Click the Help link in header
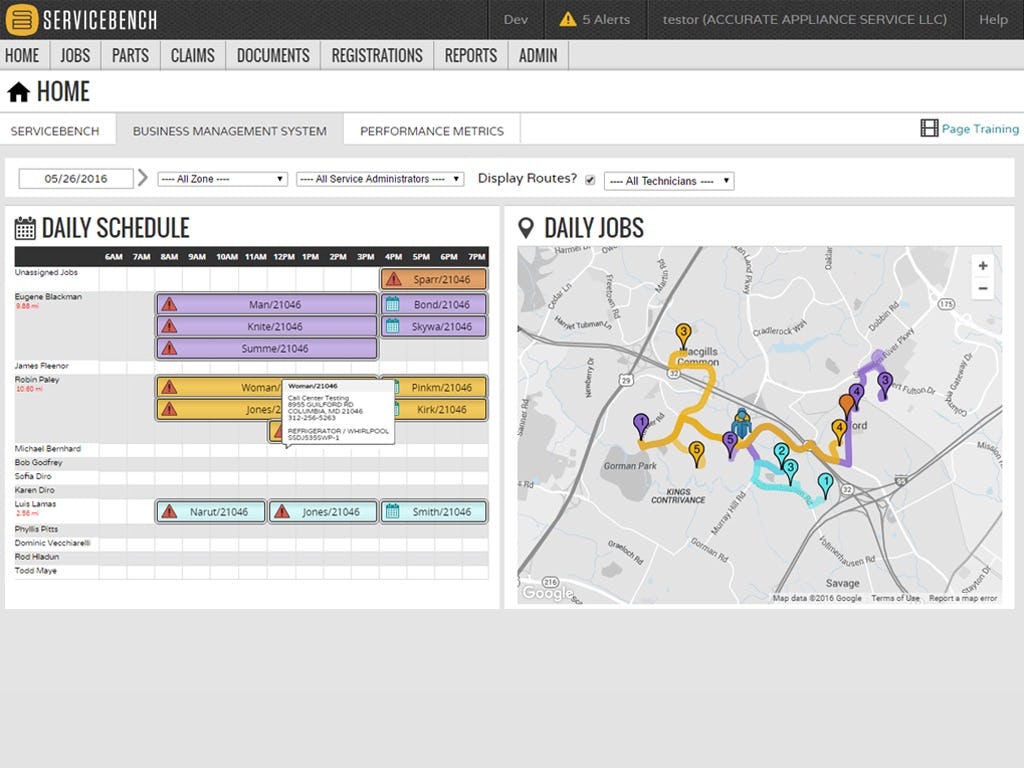This screenshot has width=1024, height=768. [993, 20]
